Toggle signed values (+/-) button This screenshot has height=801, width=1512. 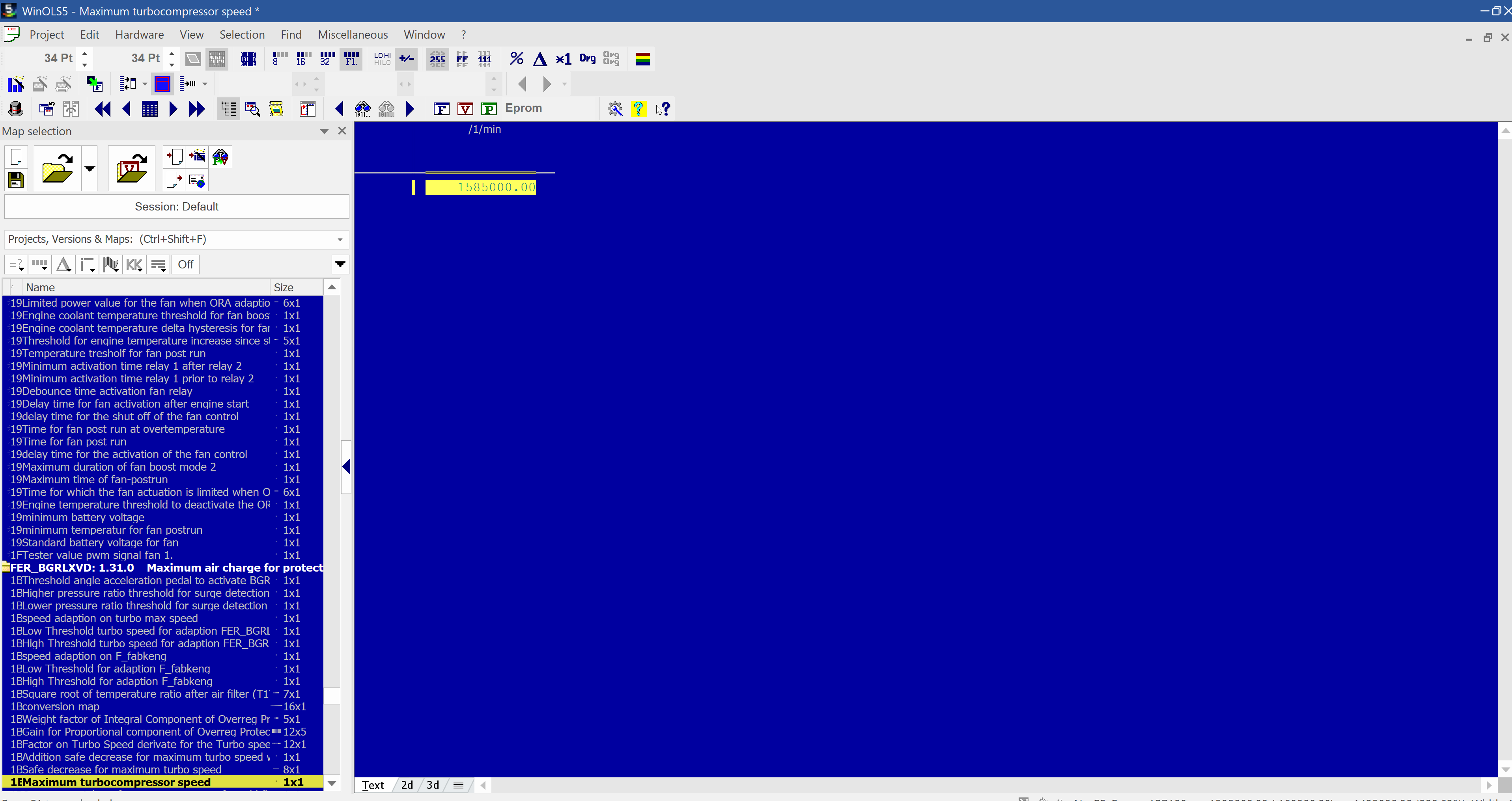click(406, 59)
